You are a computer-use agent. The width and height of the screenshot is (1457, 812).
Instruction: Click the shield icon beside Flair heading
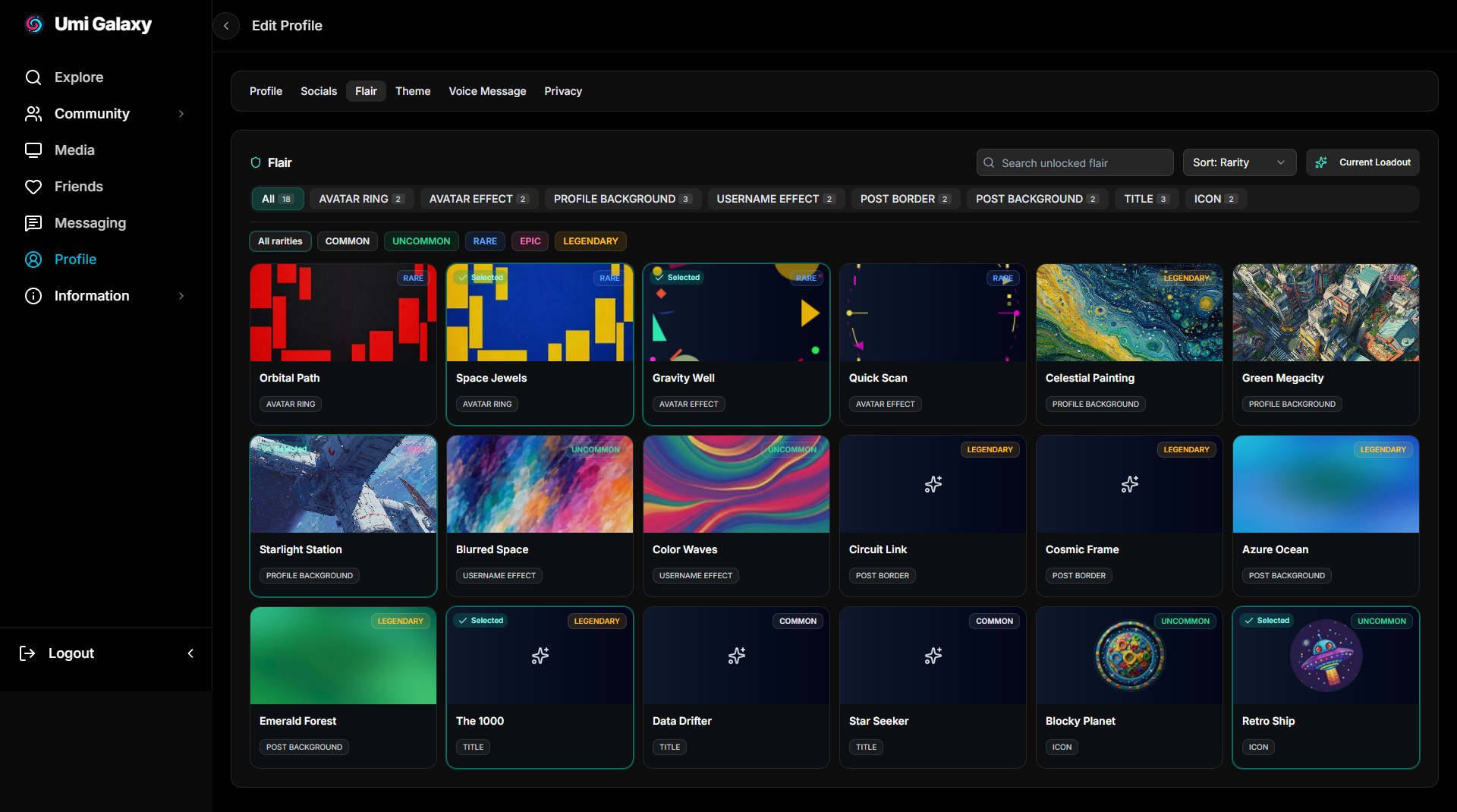tap(256, 162)
